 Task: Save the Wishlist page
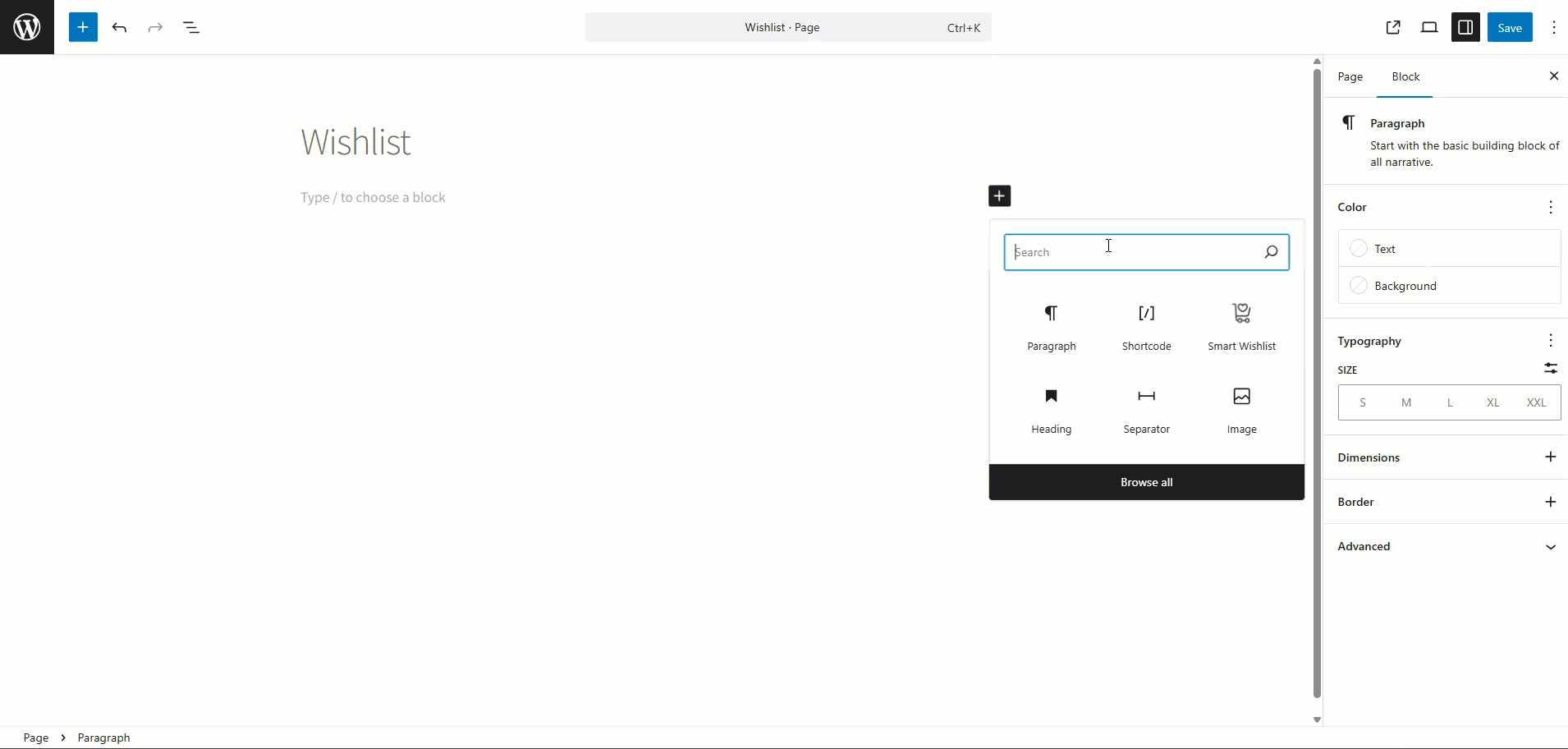click(x=1509, y=28)
